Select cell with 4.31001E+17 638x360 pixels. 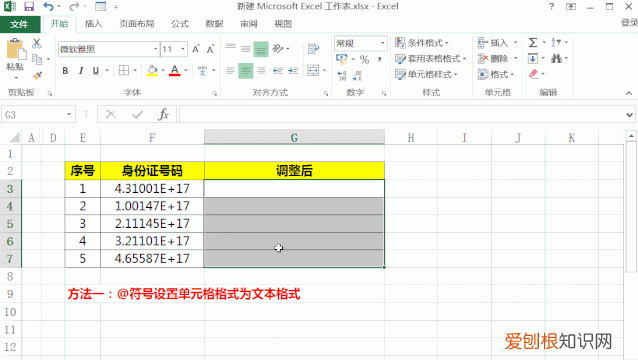[x=152, y=188]
